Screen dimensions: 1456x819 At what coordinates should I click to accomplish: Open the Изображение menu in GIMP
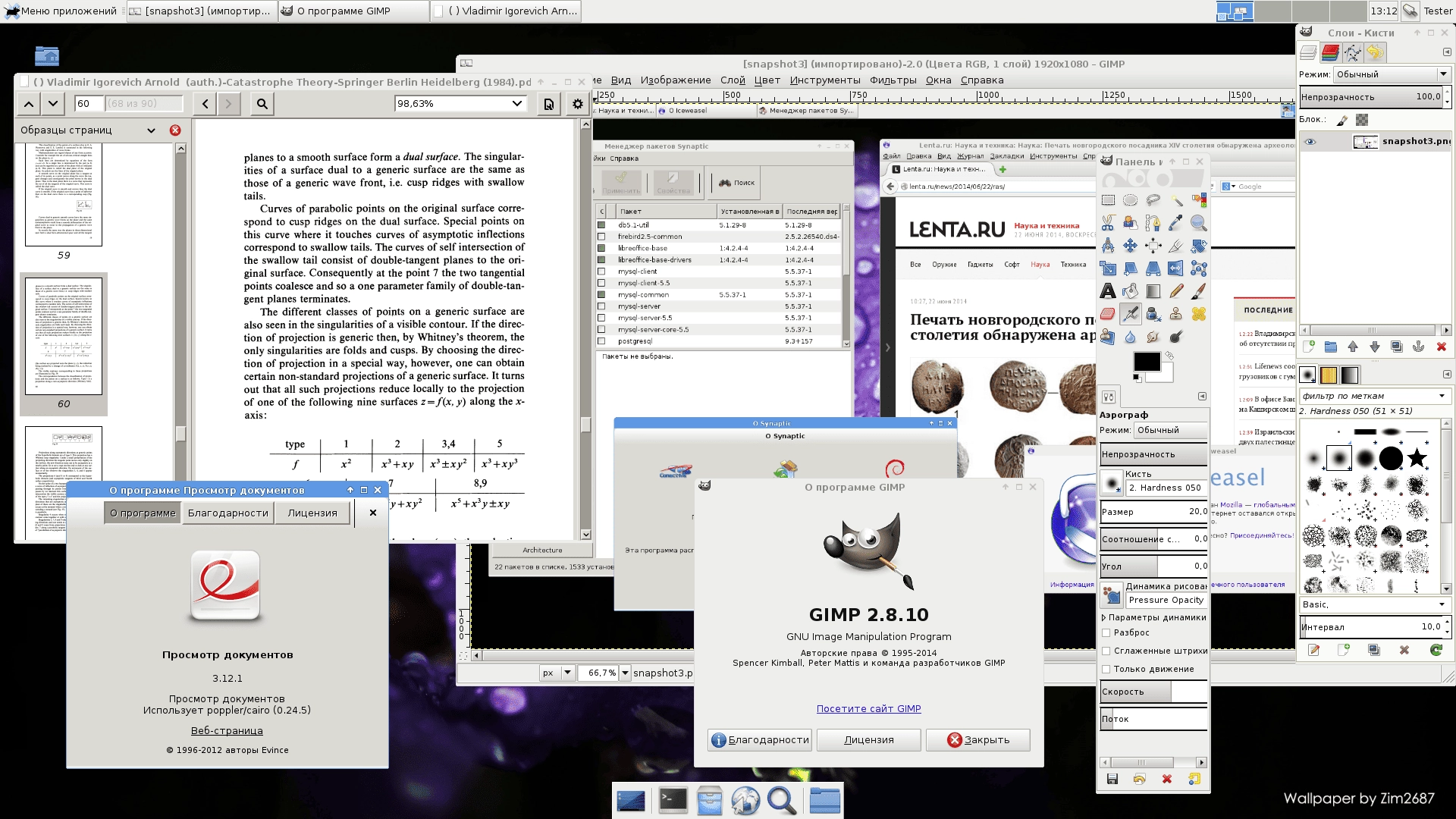(676, 80)
